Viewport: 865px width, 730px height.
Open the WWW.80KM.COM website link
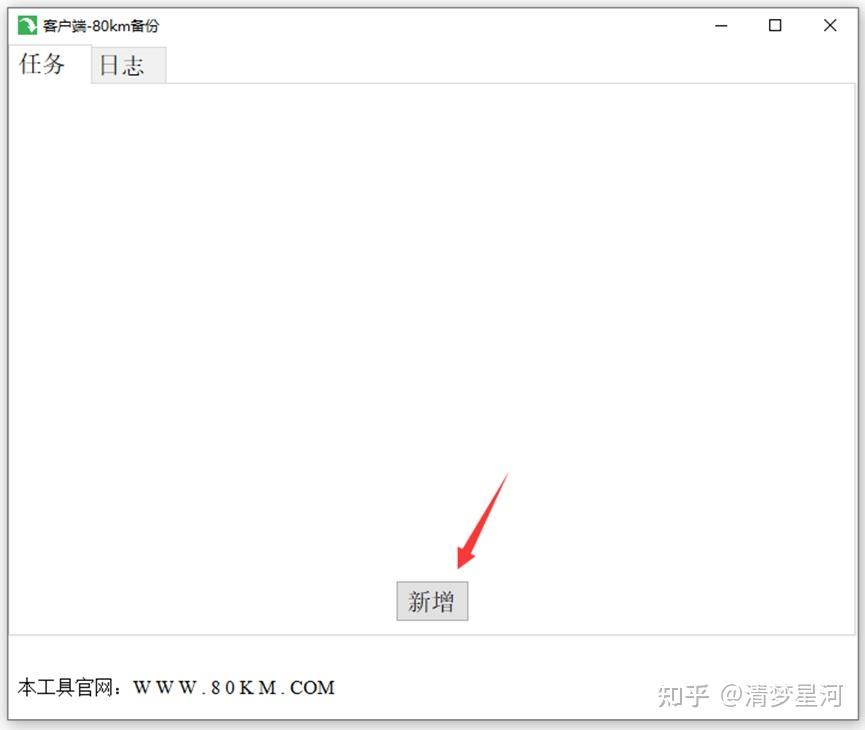(x=234, y=688)
